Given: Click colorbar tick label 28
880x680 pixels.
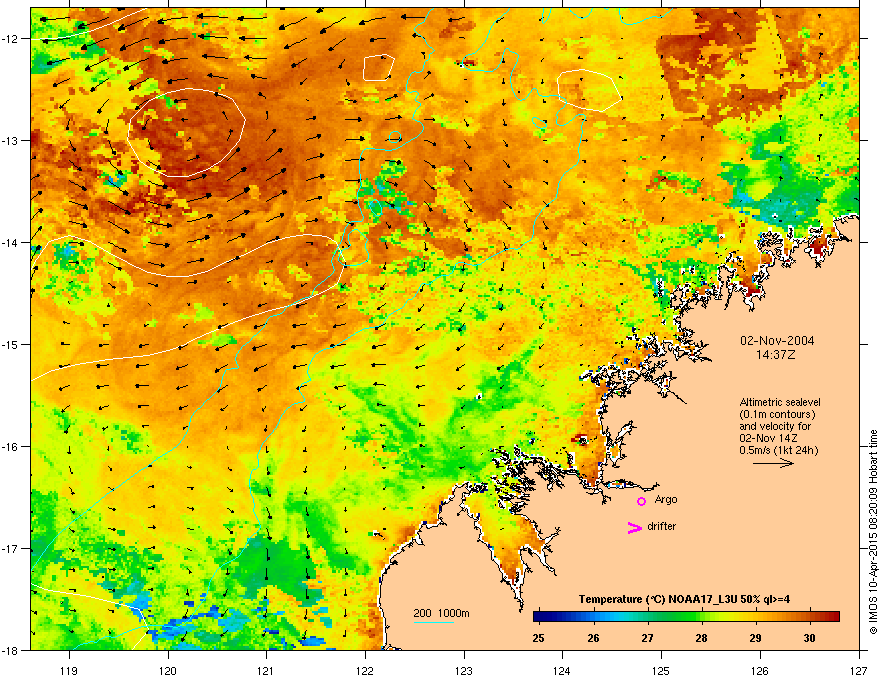Looking at the screenshot, I should coord(701,638).
